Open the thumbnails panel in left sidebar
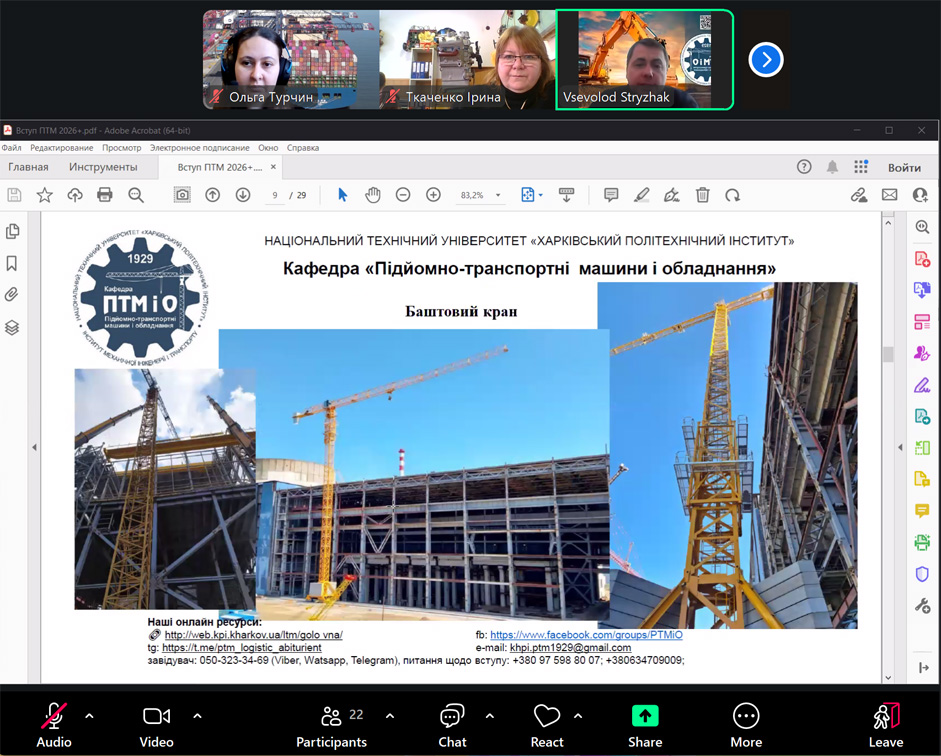 click(x=12, y=232)
